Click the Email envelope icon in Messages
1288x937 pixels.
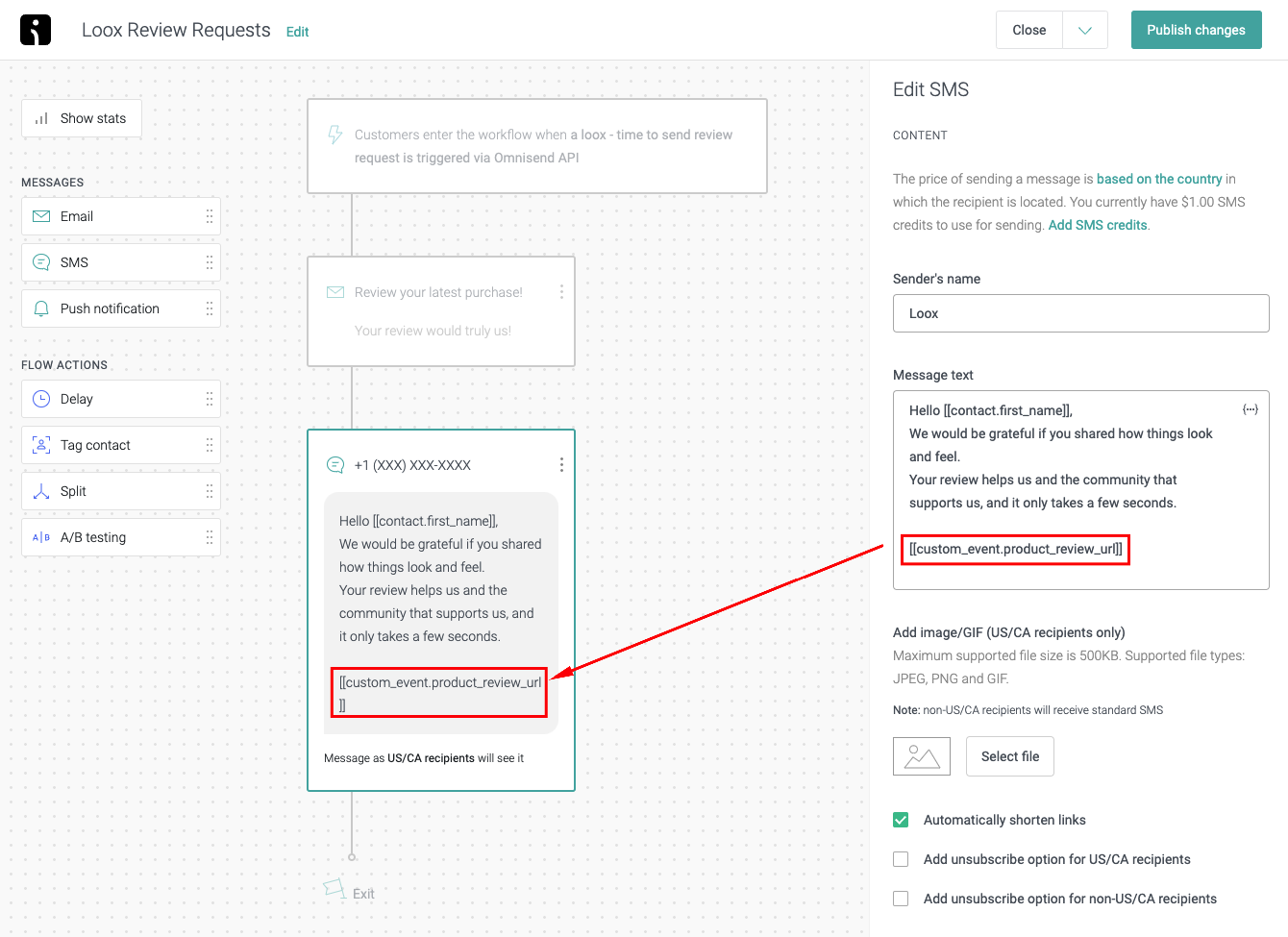(x=41, y=216)
